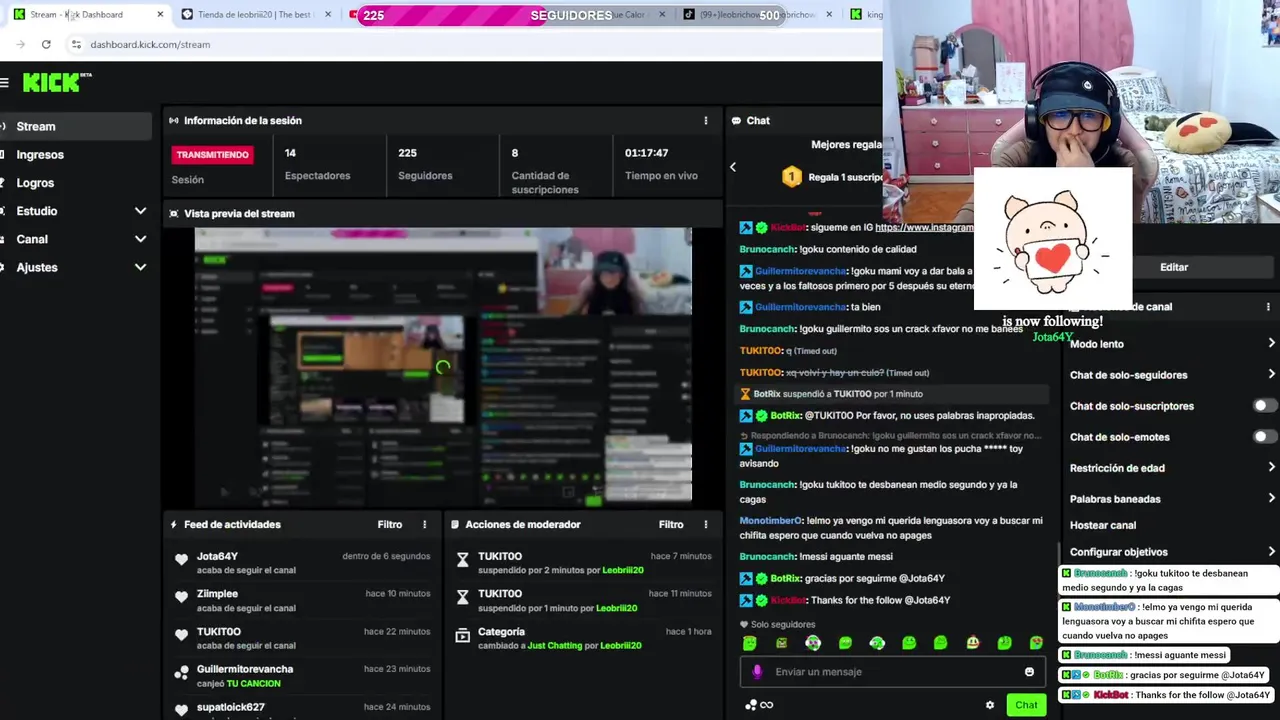Open the three-dot menu for Acciones de moderador
Image resolution: width=1280 pixels, height=720 pixels.
[x=705, y=524]
